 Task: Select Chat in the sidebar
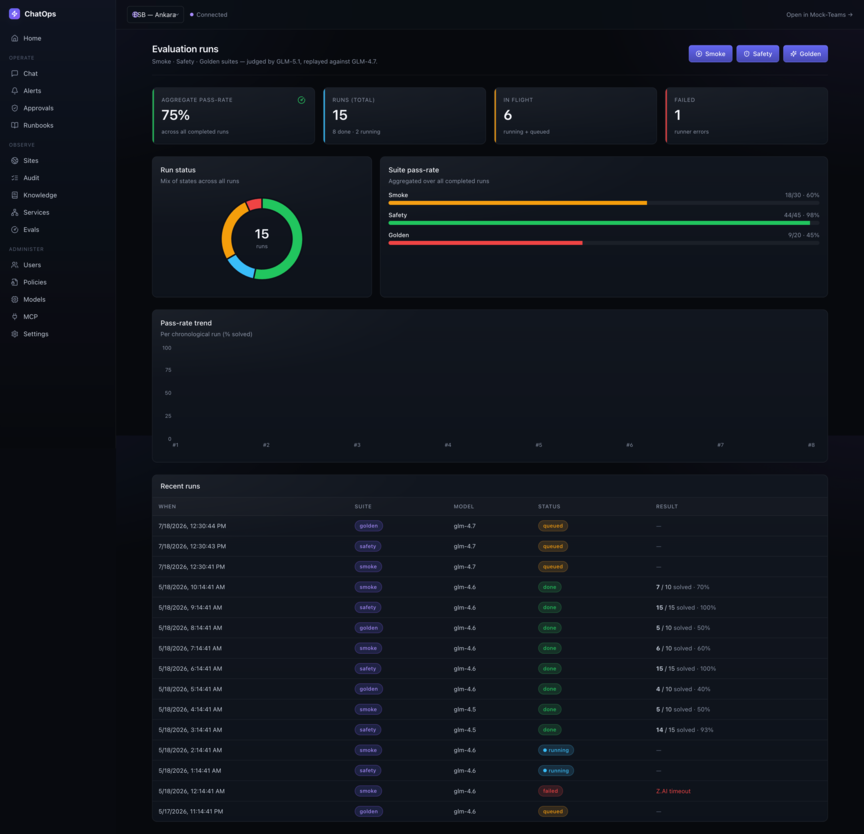tap(58, 73)
